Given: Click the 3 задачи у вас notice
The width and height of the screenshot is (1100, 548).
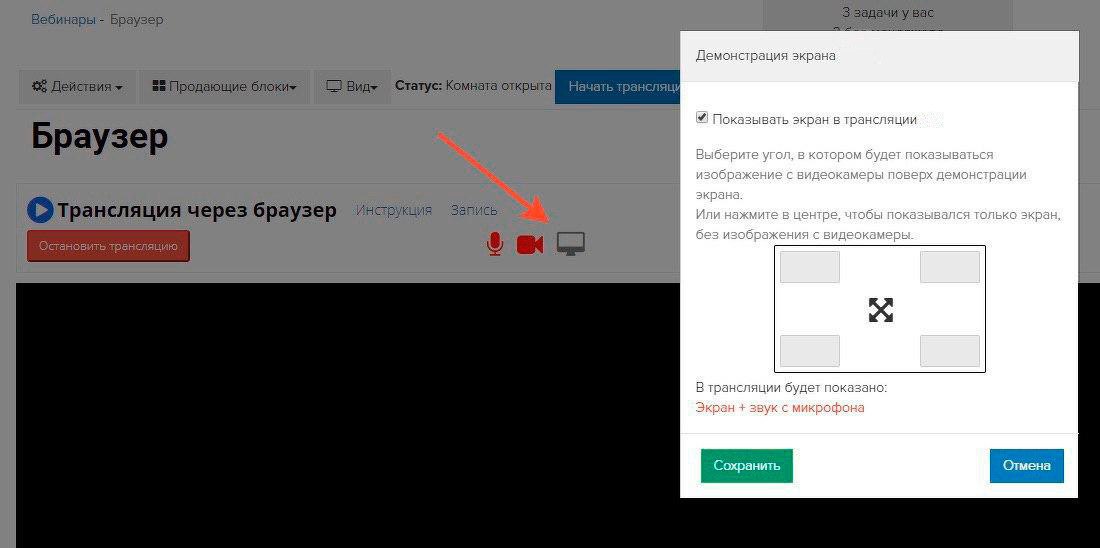Looking at the screenshot, I should point(887,12).
